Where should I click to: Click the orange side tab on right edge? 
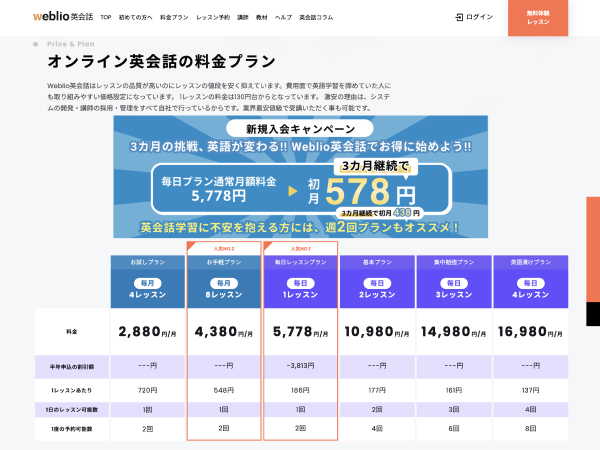click(593, 248)
